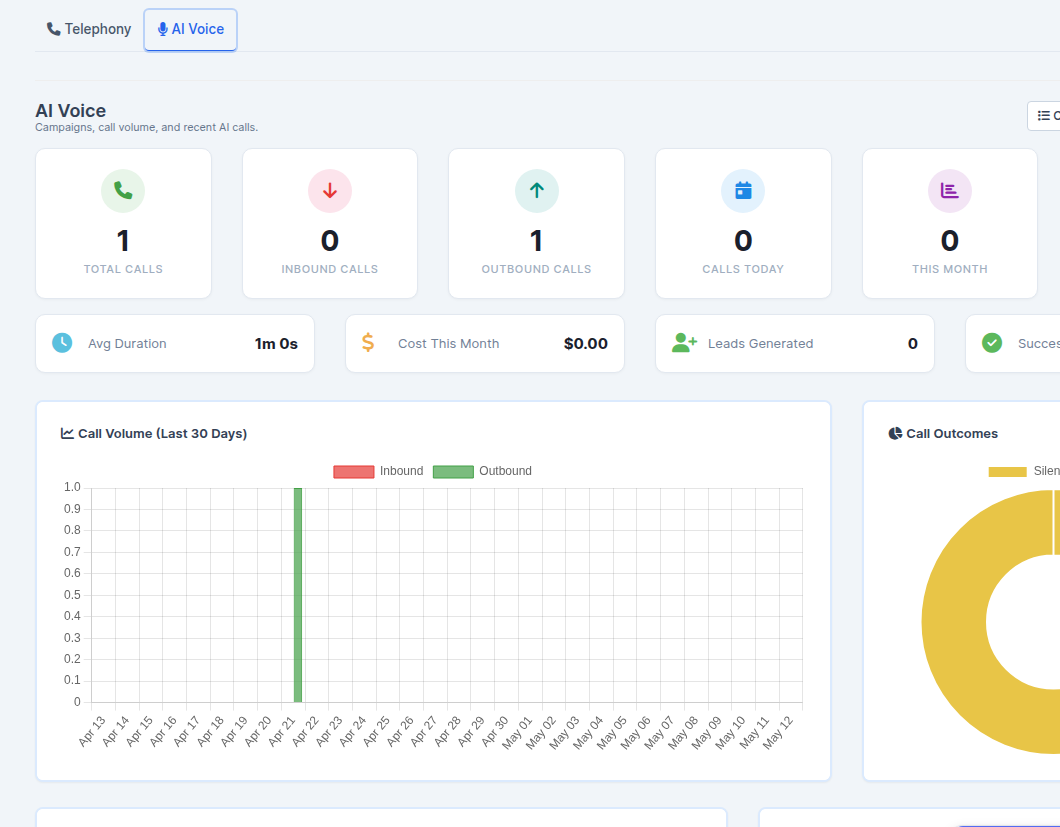The image size is (1060, 827).
Task: Click the red down-arrow Inbound Calls icon
Action: tap(330, 191)
